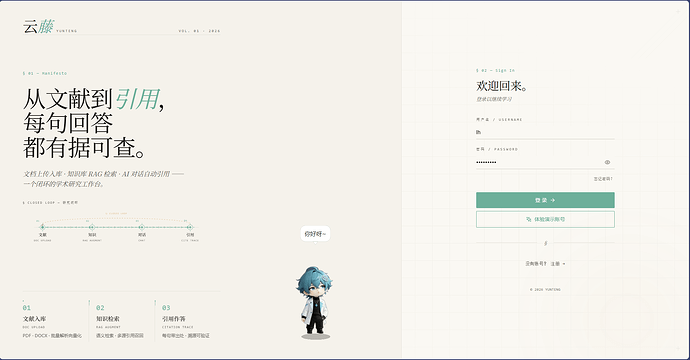
Task: Click the 欢迎回来。 heading
Action: (x=502, y=85)
